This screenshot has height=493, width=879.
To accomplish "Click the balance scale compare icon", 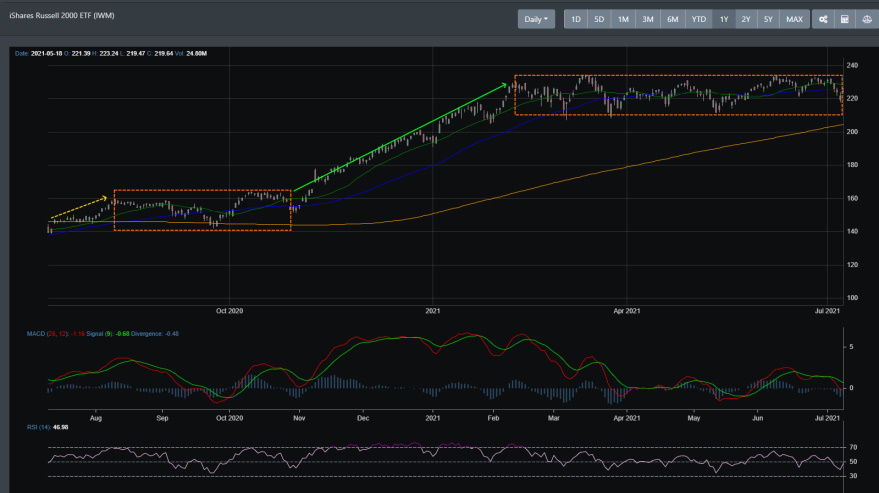I will pyautogui.click(x=867, y=19).
